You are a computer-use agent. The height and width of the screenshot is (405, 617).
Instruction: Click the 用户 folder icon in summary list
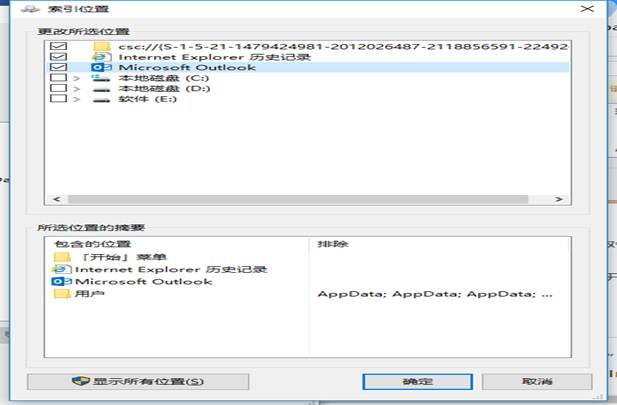62,294
